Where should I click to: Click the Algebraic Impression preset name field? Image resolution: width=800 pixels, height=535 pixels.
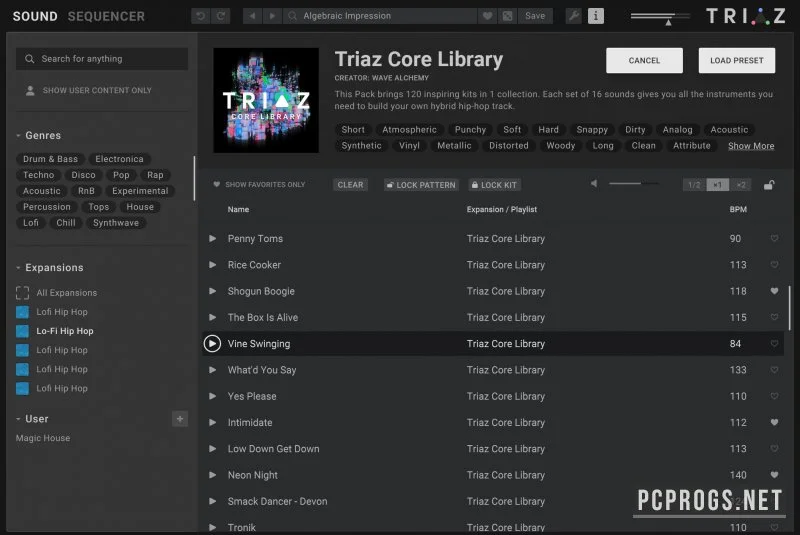[x=381, y=16]
